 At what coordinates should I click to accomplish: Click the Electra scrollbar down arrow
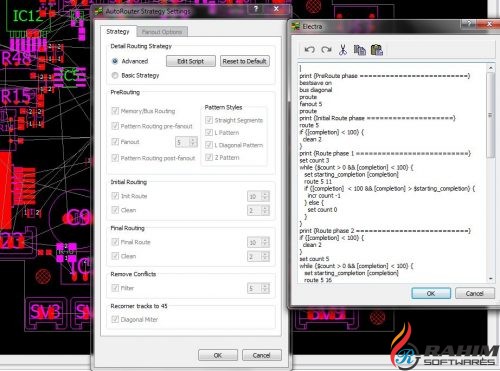click(x=490, y=278)
